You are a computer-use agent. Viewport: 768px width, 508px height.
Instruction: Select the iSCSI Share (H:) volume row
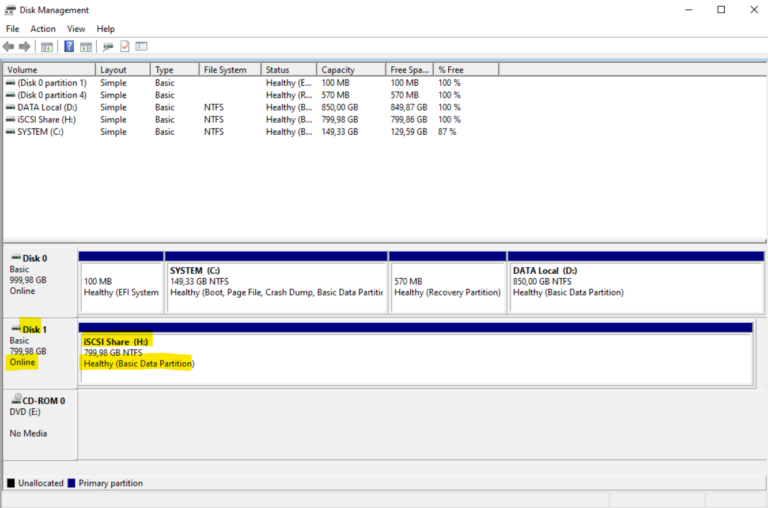coord(43,119)
